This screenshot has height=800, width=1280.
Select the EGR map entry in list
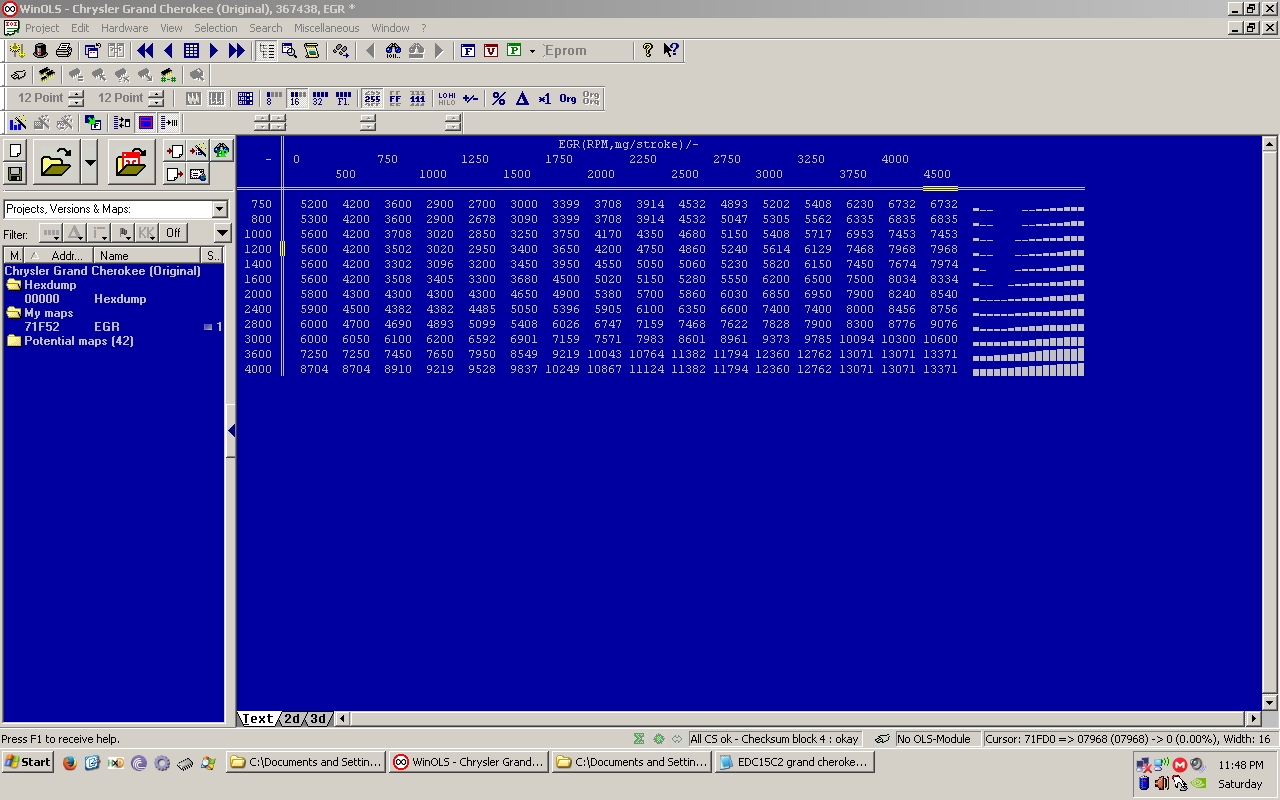pos(106,327)
